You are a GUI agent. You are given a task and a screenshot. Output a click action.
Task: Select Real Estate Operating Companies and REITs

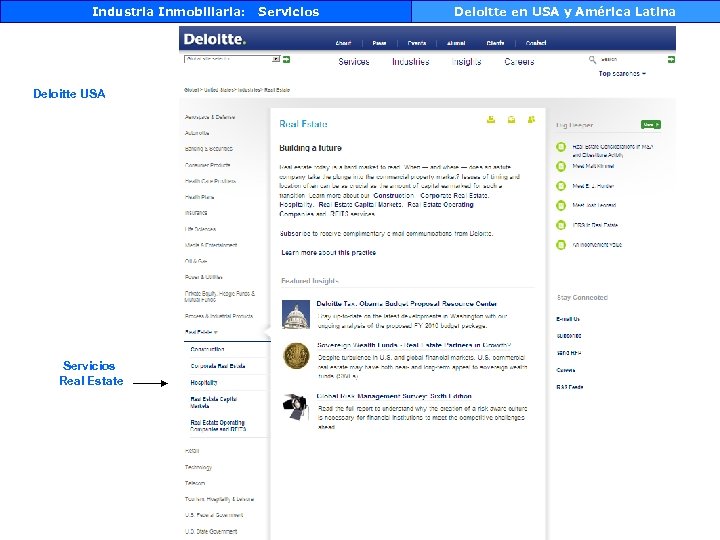pyautogui.click(x=218, y=426)
